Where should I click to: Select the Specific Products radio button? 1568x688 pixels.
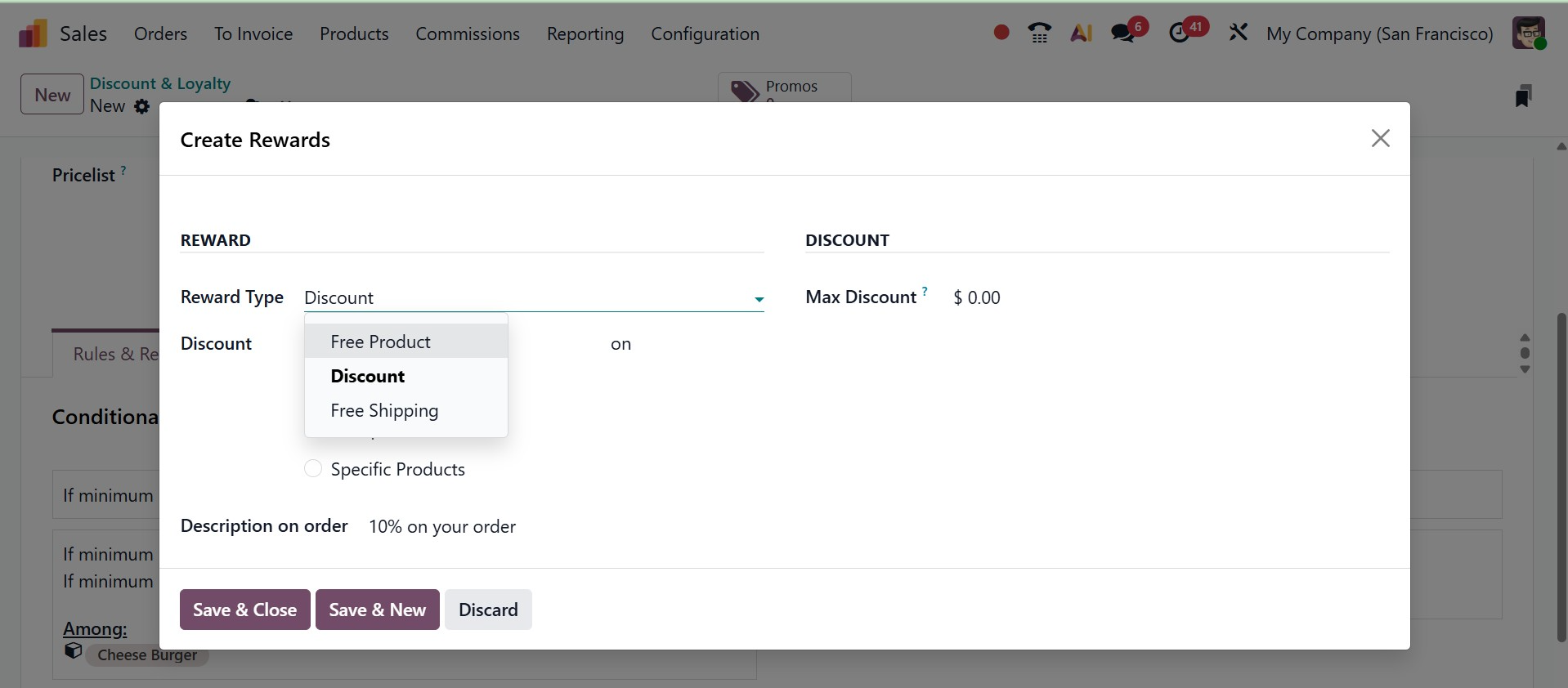[x=313, y=469]
